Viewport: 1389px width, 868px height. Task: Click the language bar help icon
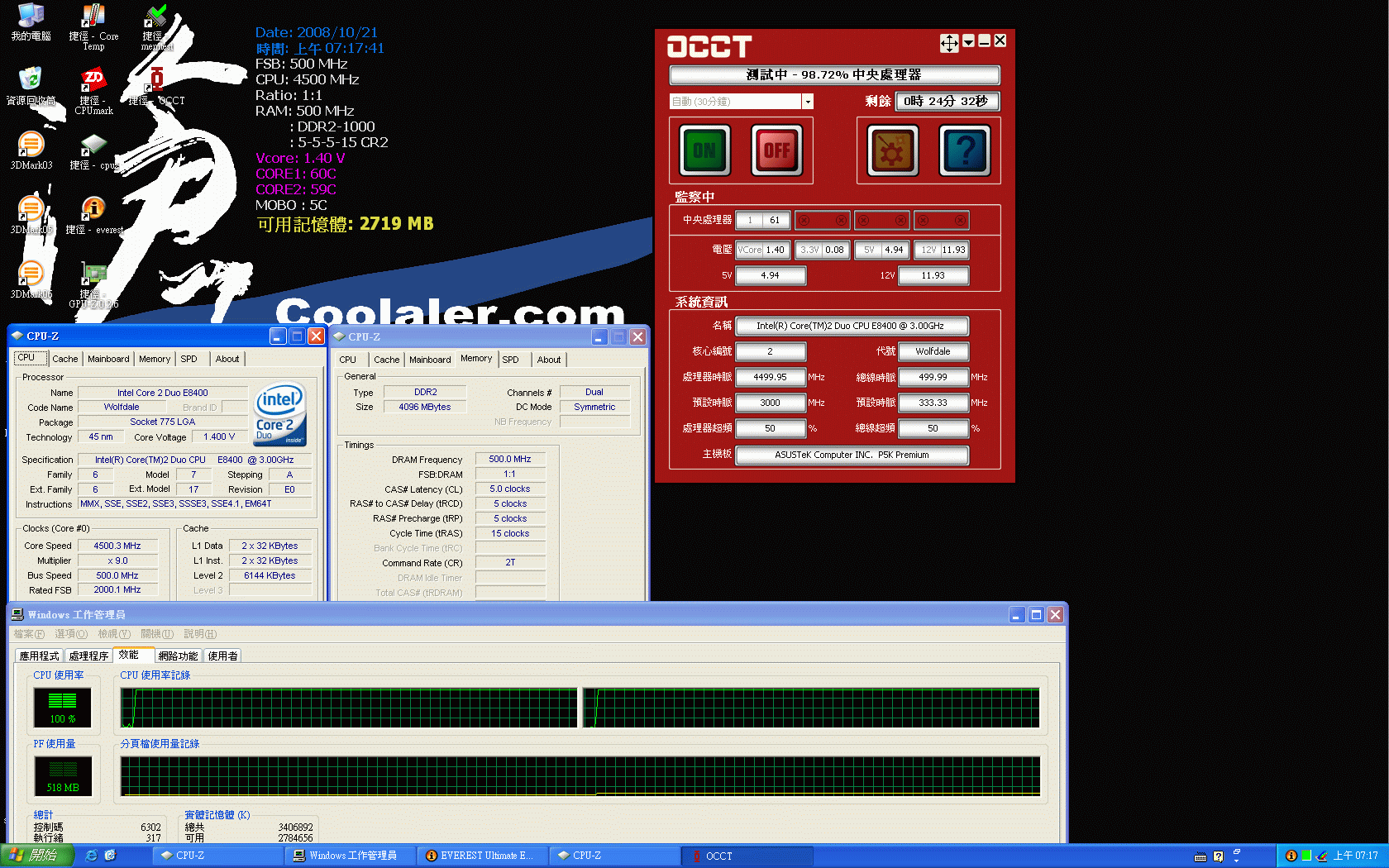1218,856
